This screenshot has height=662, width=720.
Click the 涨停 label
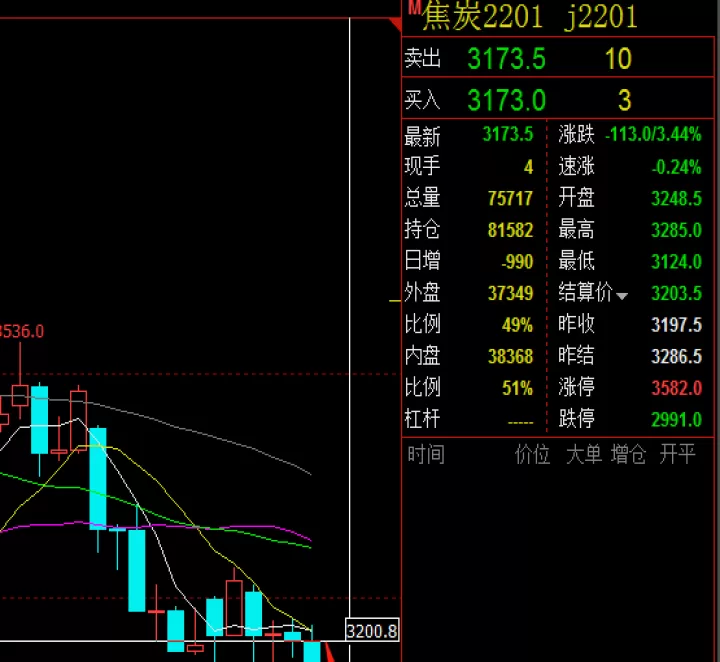point(576,387)
